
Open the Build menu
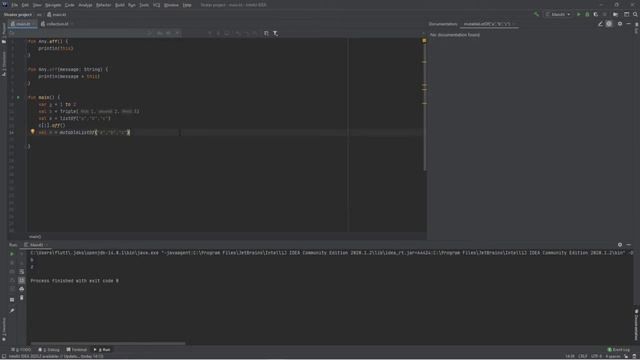(120, 5)
